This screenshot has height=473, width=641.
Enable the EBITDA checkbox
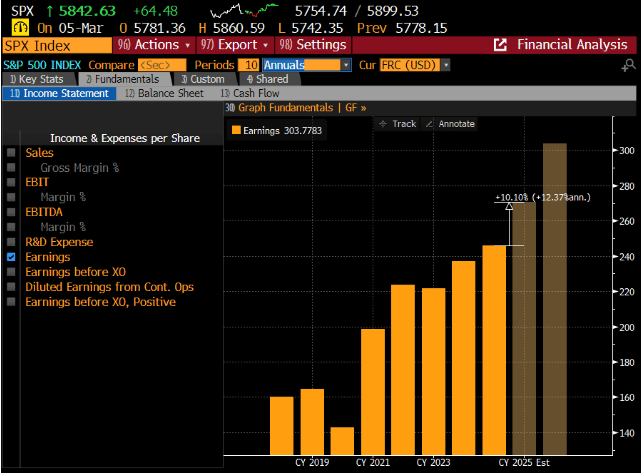[x=11, y=212]
